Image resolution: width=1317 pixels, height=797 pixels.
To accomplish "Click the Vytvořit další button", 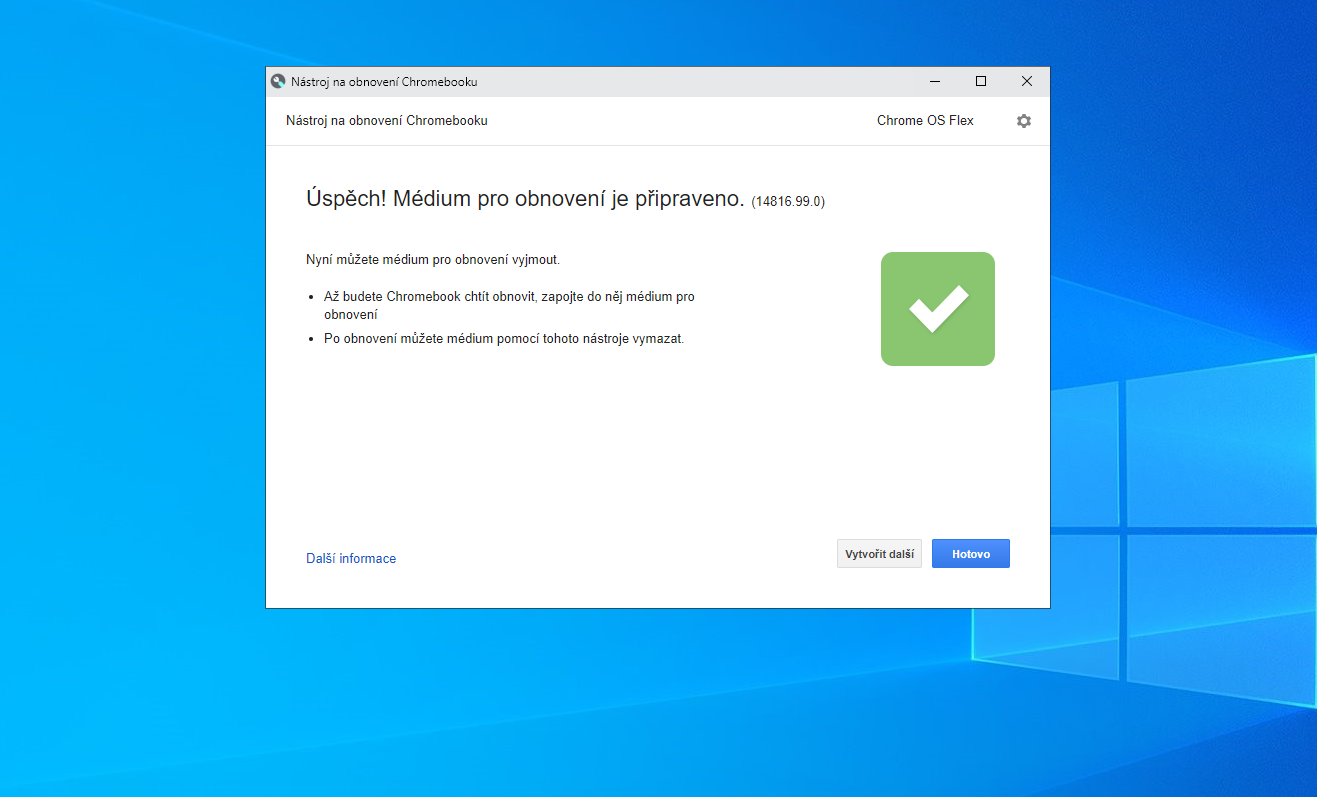I will click(x=879, y=554).
